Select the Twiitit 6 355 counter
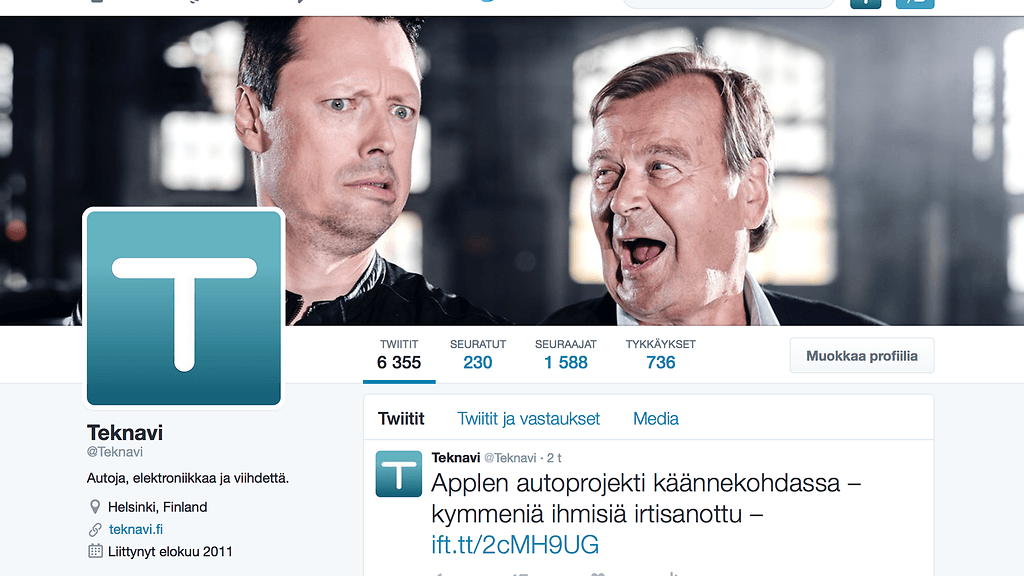The image size is (1024, 576). click(x=399, y=355)
